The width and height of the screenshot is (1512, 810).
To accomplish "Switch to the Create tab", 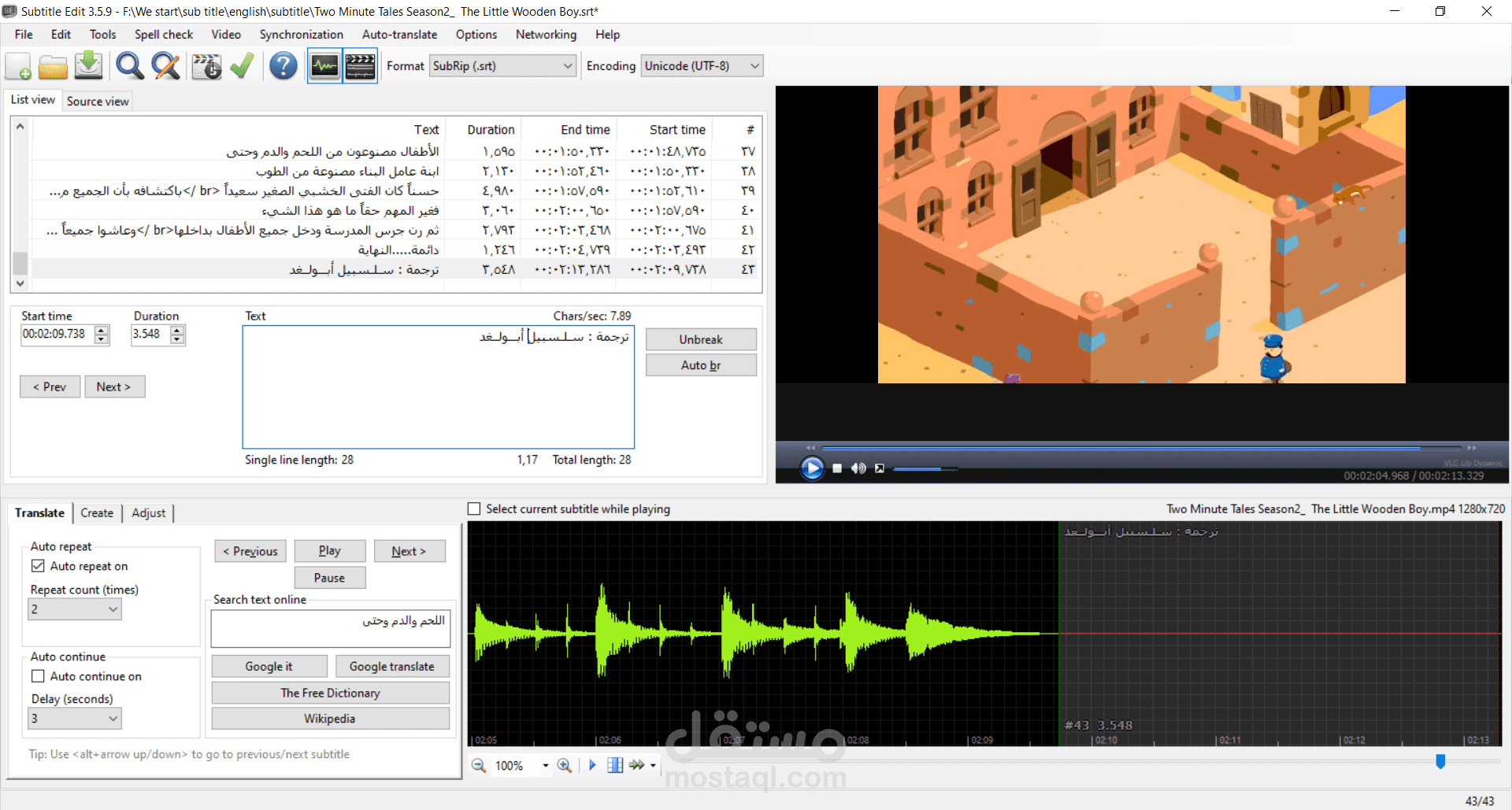I will (97, 513).
